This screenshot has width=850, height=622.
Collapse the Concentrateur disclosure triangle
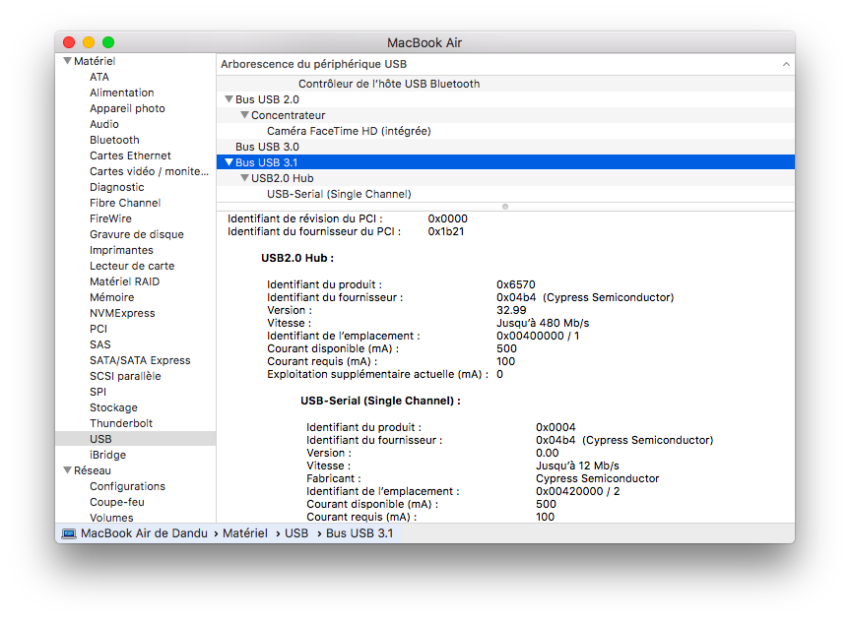click(244, 115)
